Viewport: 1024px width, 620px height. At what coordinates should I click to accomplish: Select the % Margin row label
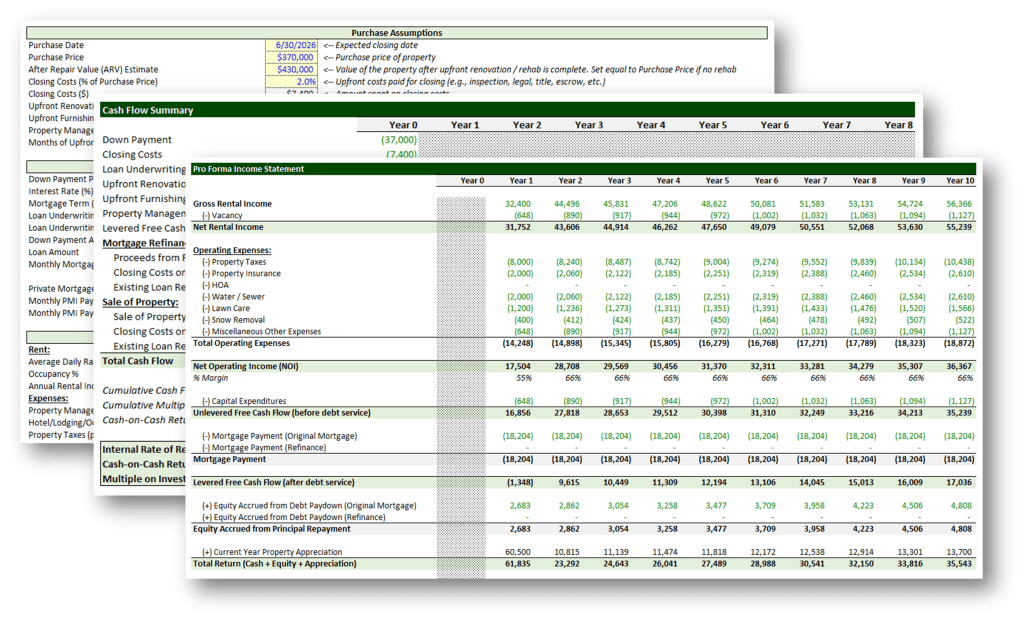click(213, 378)
